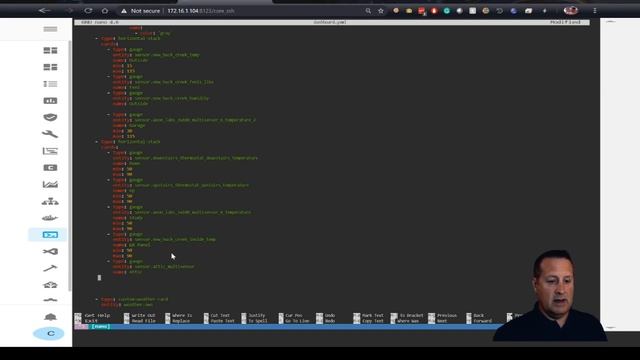The width and height of the screenshot is (640, 360).
Task: Click the Replace shortcut in nano footer
Action: point(181,321)
